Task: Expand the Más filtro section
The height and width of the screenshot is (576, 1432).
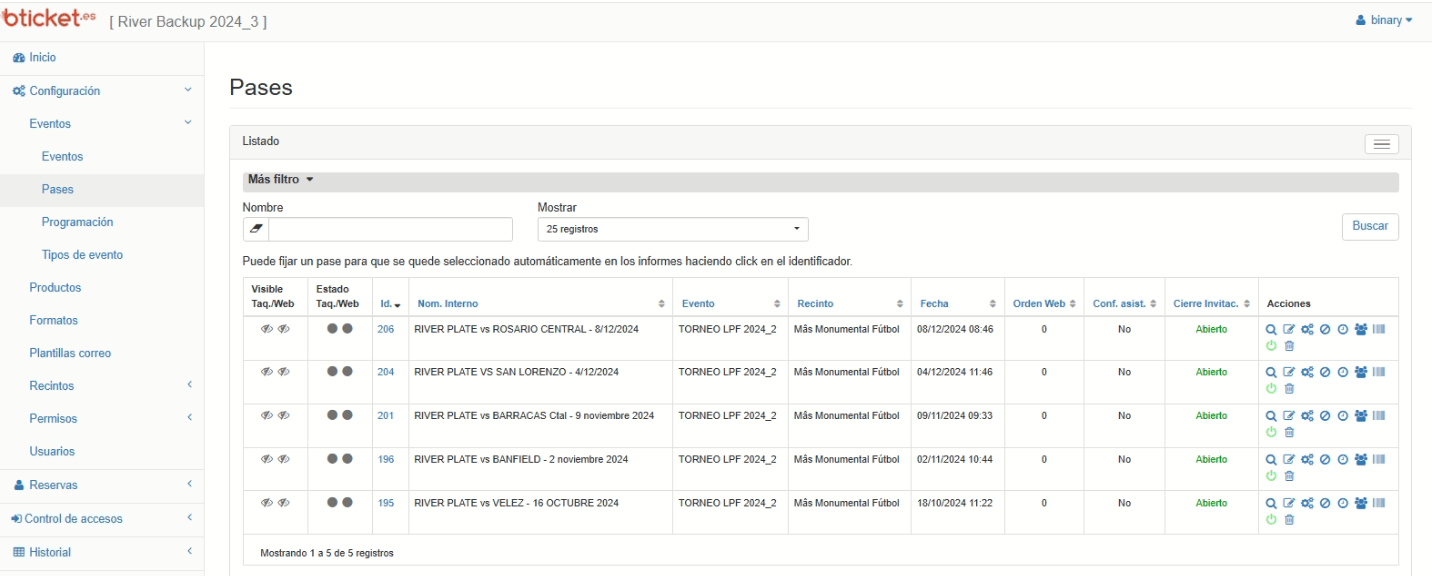Action: pos(281,180)
